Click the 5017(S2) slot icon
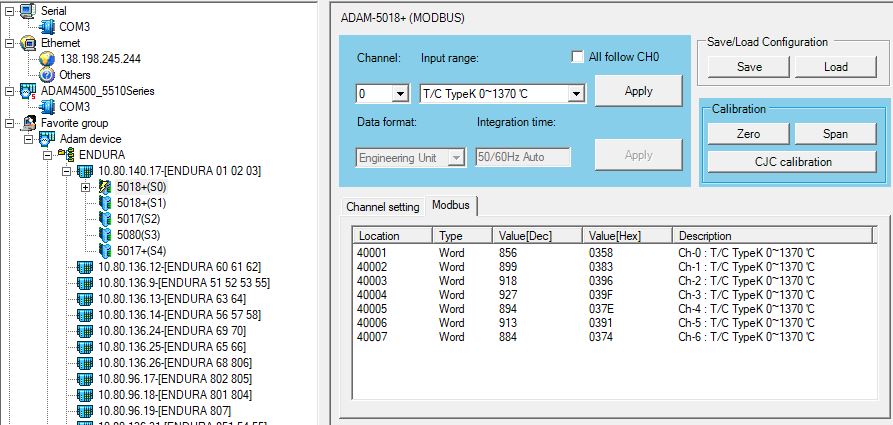The width and height of the screenshot is (893, 425). [105, 218]
